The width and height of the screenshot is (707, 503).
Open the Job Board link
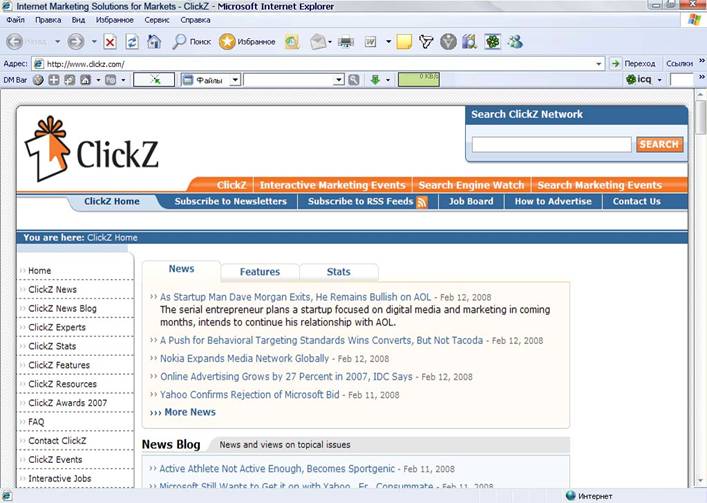471,201
